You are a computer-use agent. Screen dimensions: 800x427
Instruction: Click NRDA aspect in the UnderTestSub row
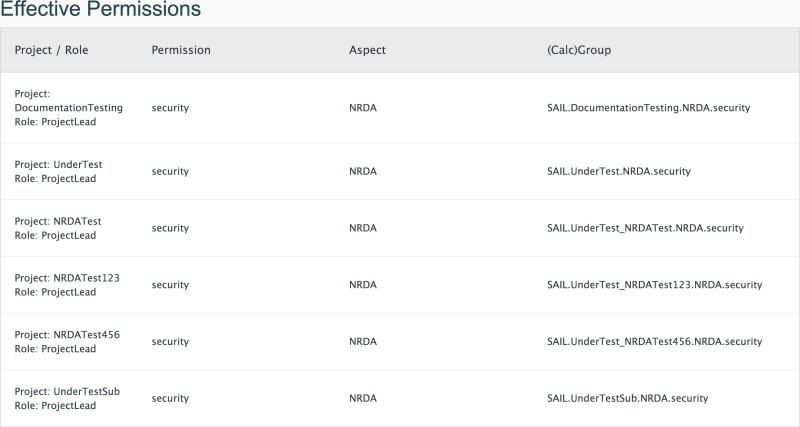[x=362, y=398]
